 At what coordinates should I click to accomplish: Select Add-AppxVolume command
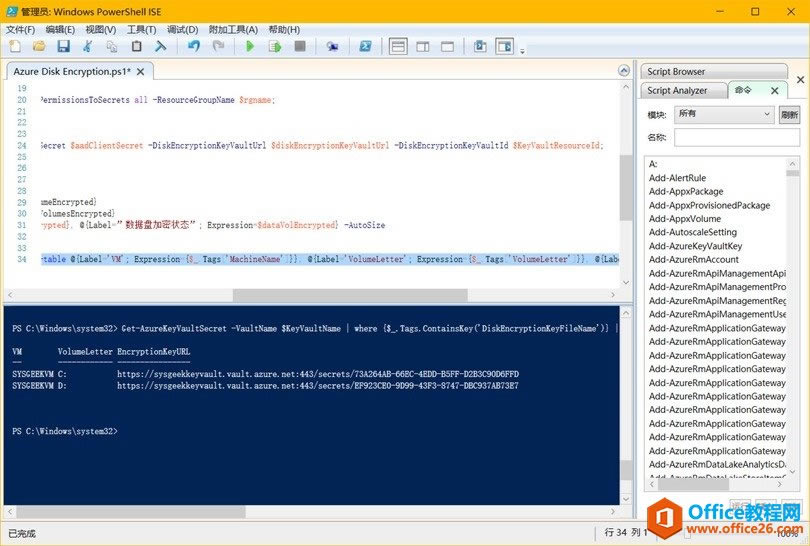coord(684,219)
